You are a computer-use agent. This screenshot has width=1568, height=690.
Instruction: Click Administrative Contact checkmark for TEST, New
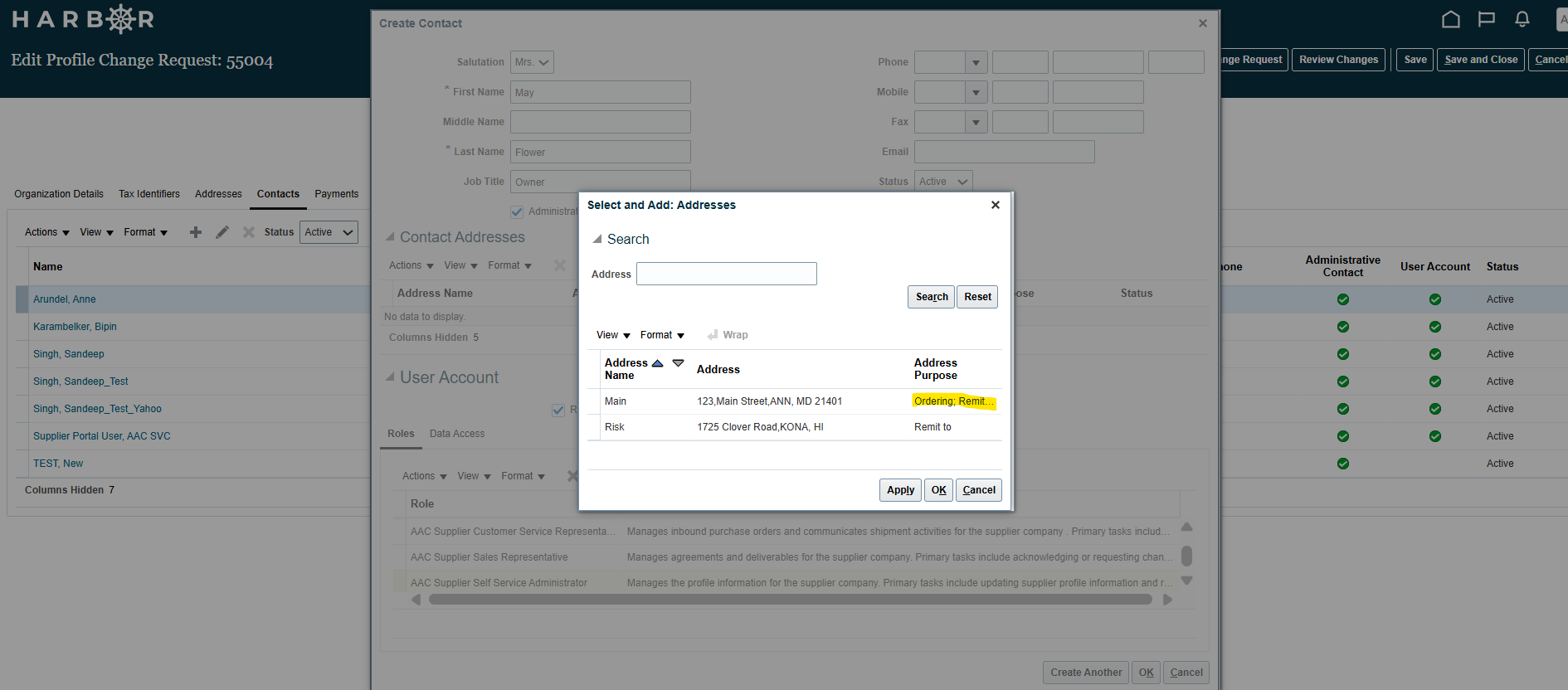(x=1343, y=464)
